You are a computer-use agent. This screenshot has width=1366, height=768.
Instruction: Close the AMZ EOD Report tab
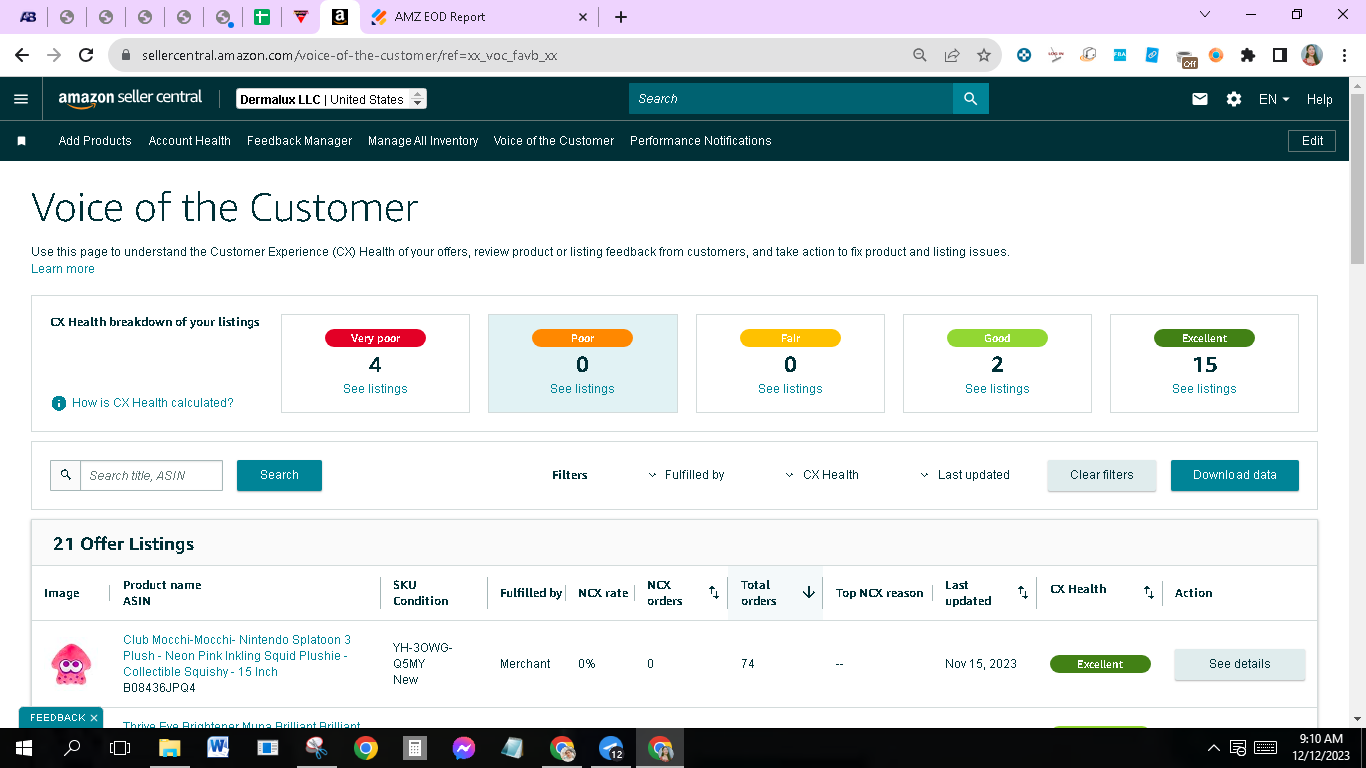[583, 17]
